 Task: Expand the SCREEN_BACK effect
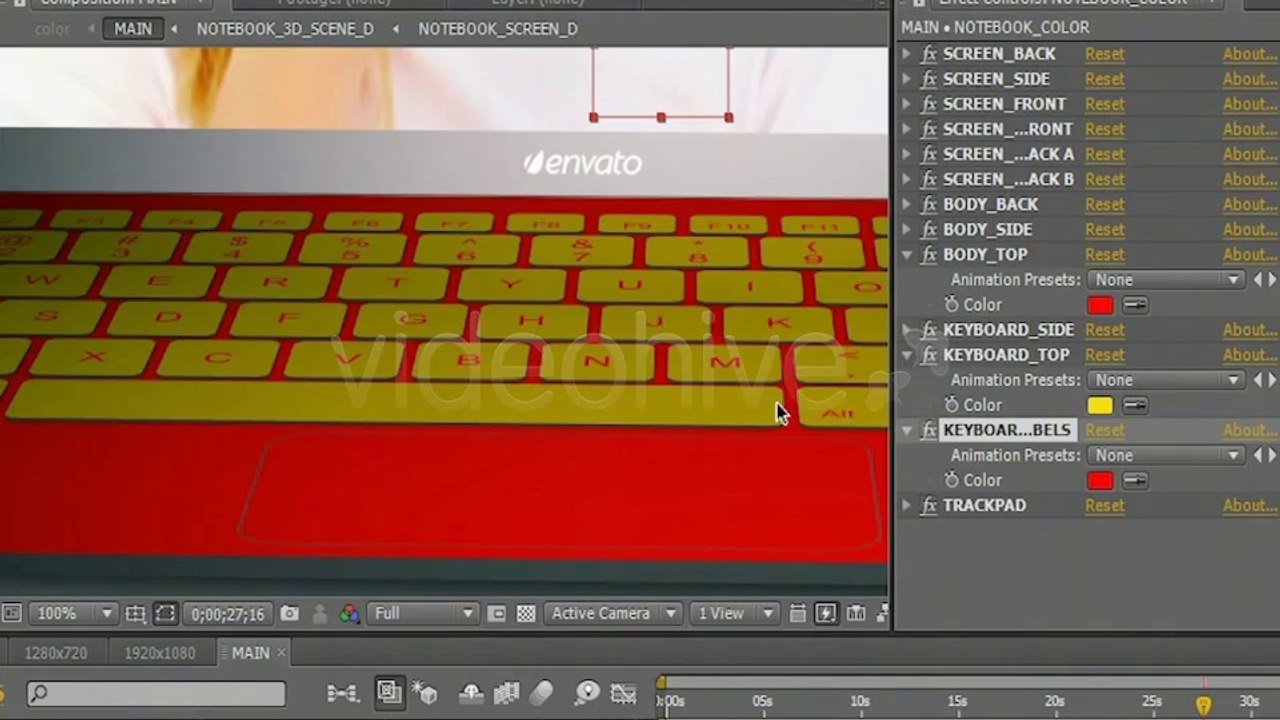[x=907, y=54]
